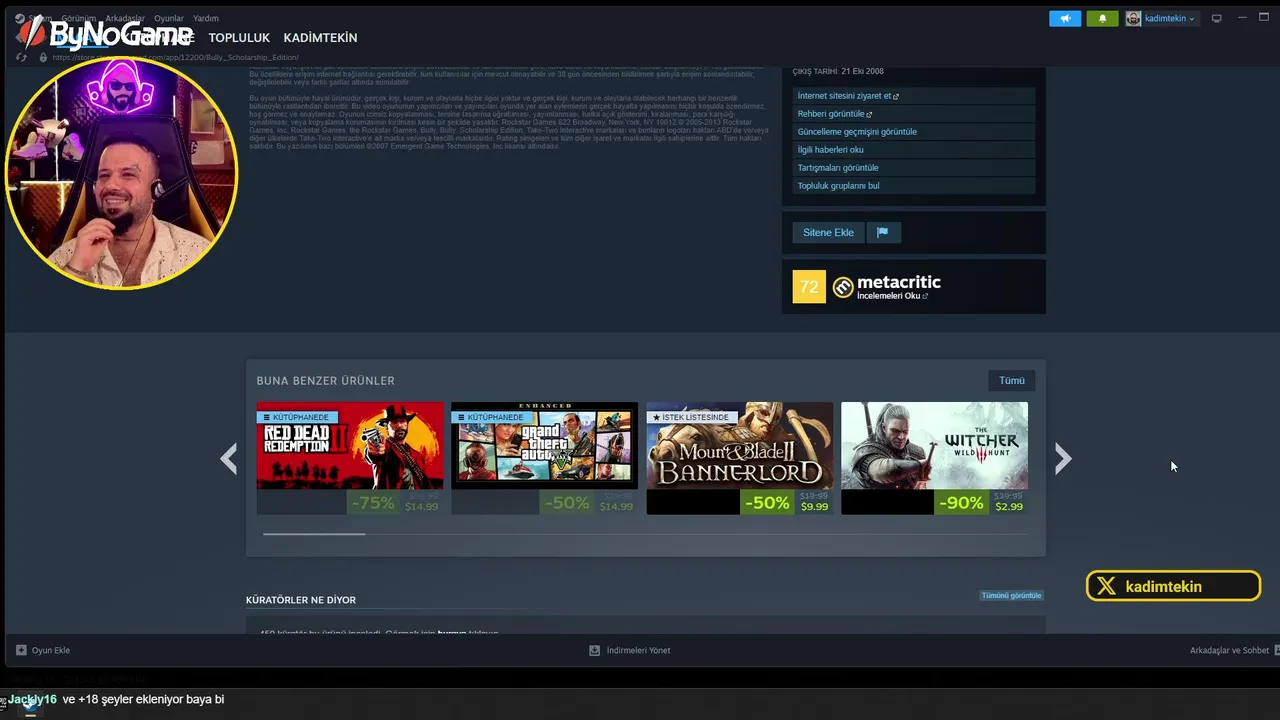Click the store URL address field
This screenshot has width=1280, height=720.
point(175,57)
